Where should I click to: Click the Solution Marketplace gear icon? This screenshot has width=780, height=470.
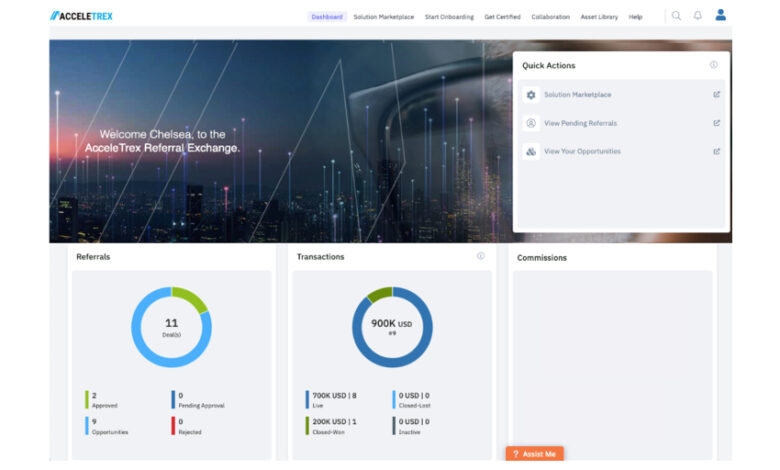[x=531, y=95]
